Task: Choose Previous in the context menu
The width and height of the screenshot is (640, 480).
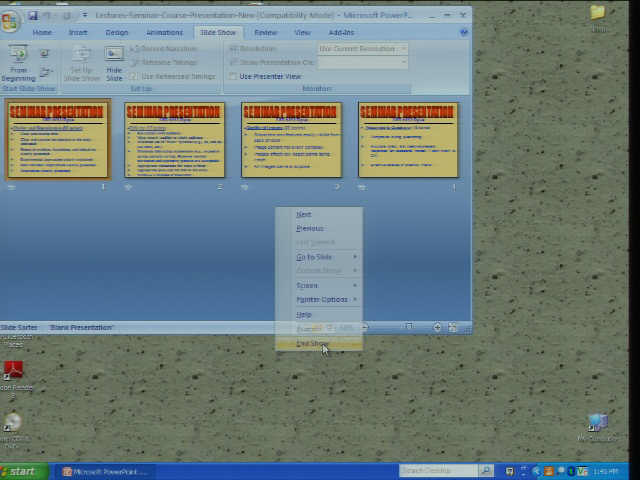Action: point(319,228)
